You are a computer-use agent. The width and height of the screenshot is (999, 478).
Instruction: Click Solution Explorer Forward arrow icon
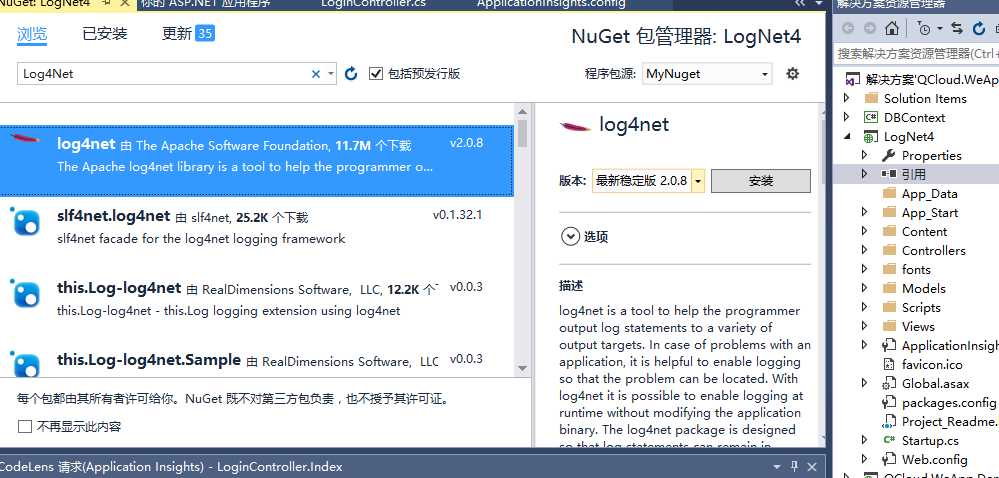click(870, 28)
